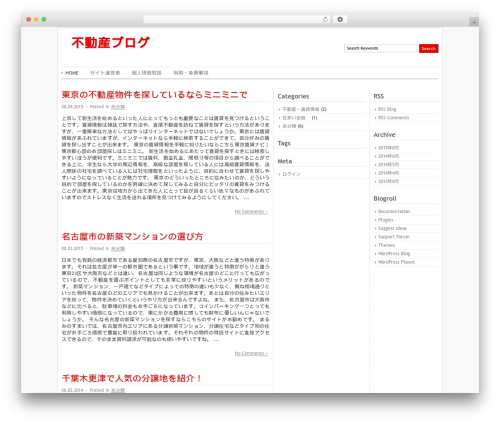Screen dimensions: 500x423
Task: Open the WordPress Blog blogroll link
Action: 394,254
